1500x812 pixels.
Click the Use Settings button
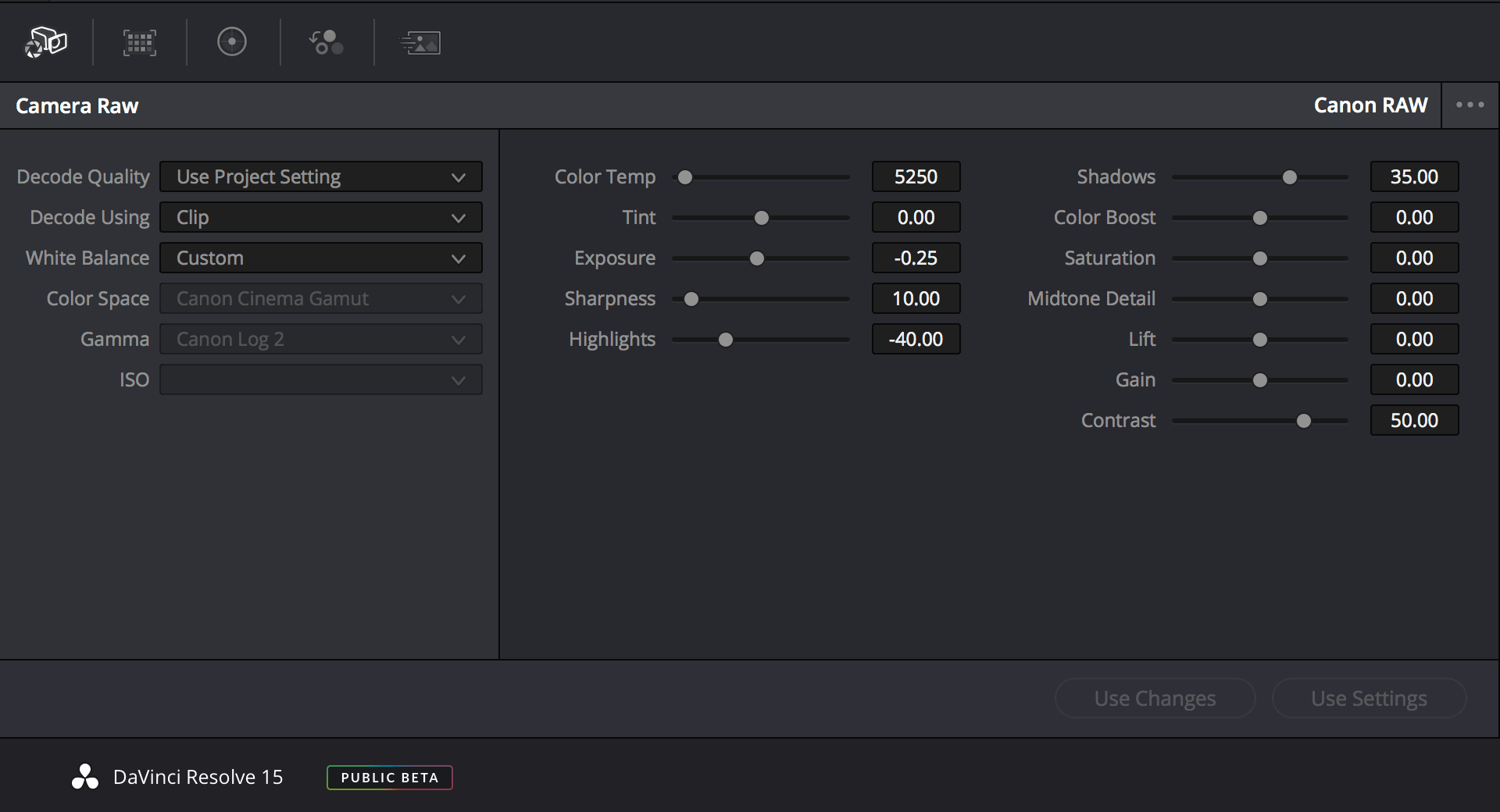[x=1369, y=698]
